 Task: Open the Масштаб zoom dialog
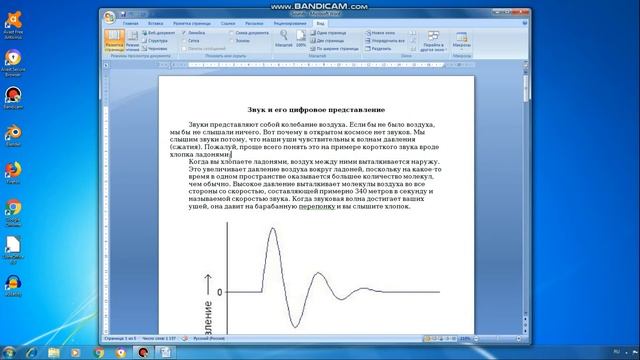(x=284, y=39)
